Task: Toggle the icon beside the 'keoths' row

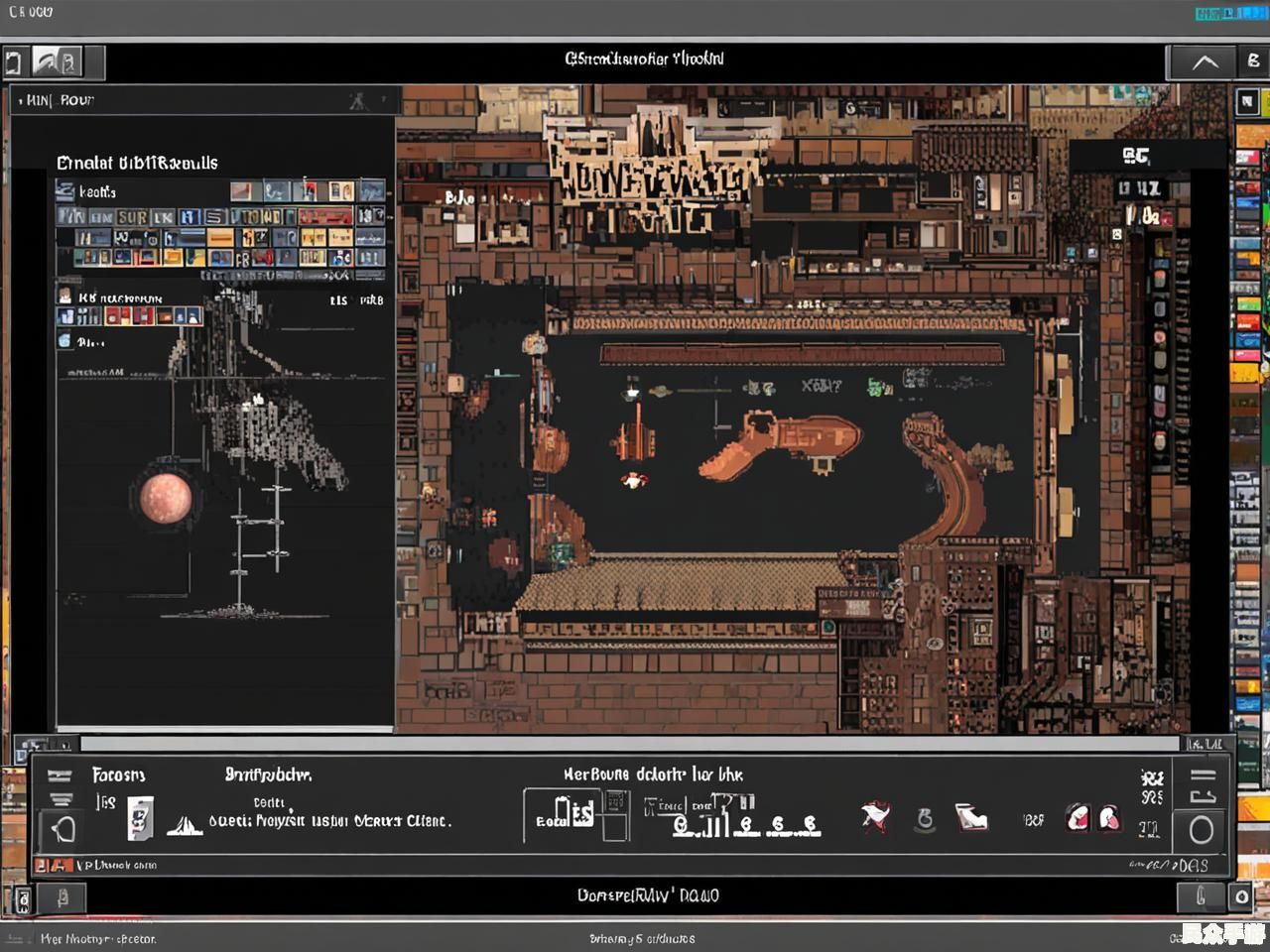Action: (x=64, y=191)
